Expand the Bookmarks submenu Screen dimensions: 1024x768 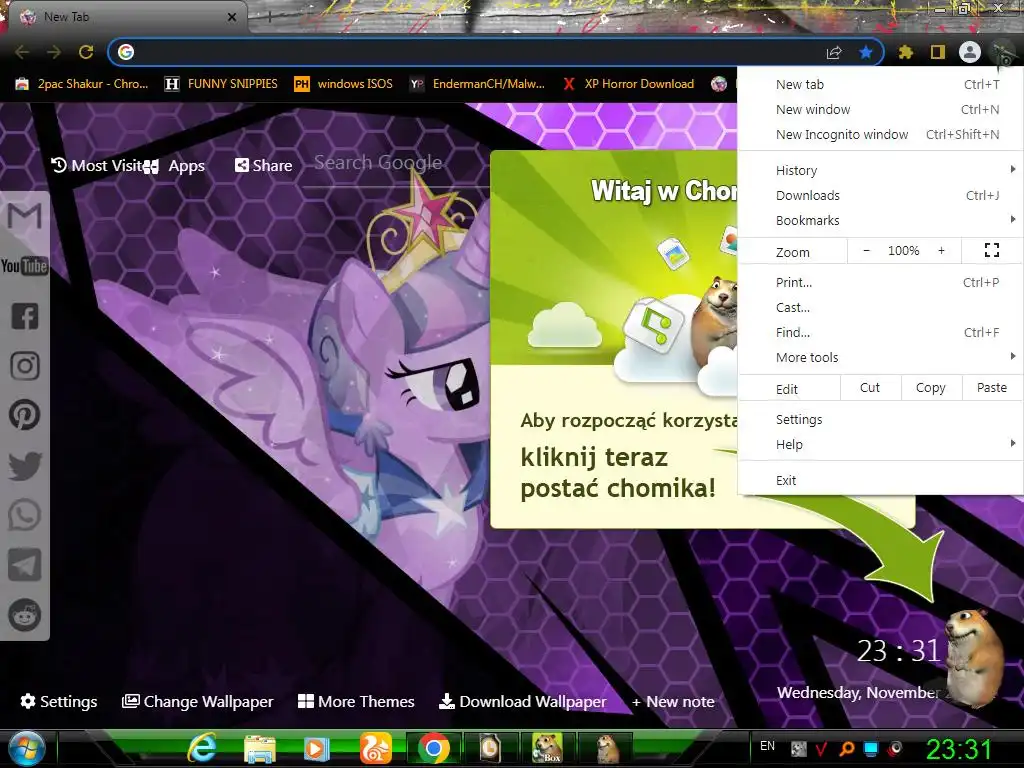(x=880, y=220)
